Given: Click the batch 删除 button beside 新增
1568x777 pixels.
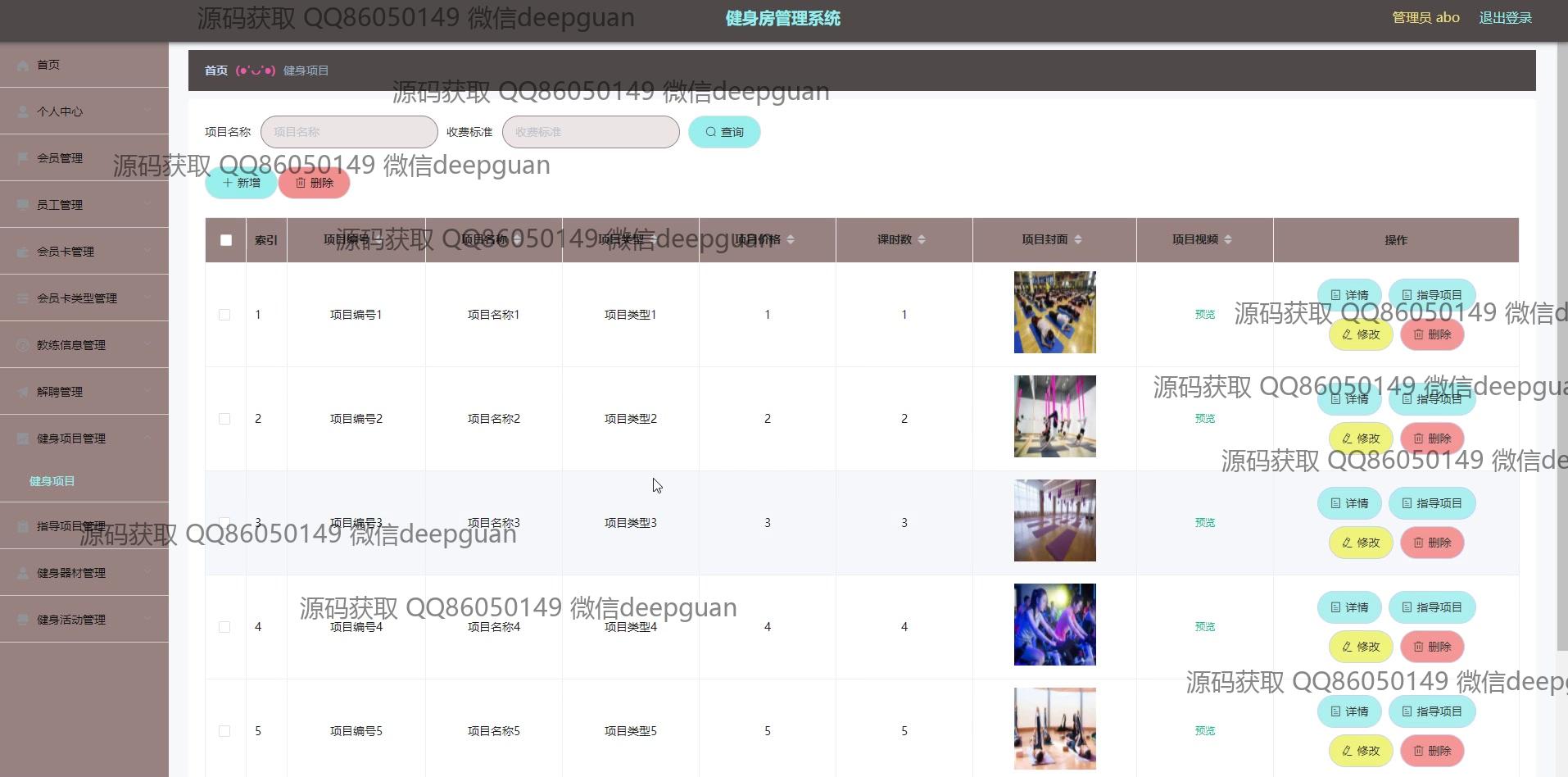Looking at the screenshot, I should (315, 183).
